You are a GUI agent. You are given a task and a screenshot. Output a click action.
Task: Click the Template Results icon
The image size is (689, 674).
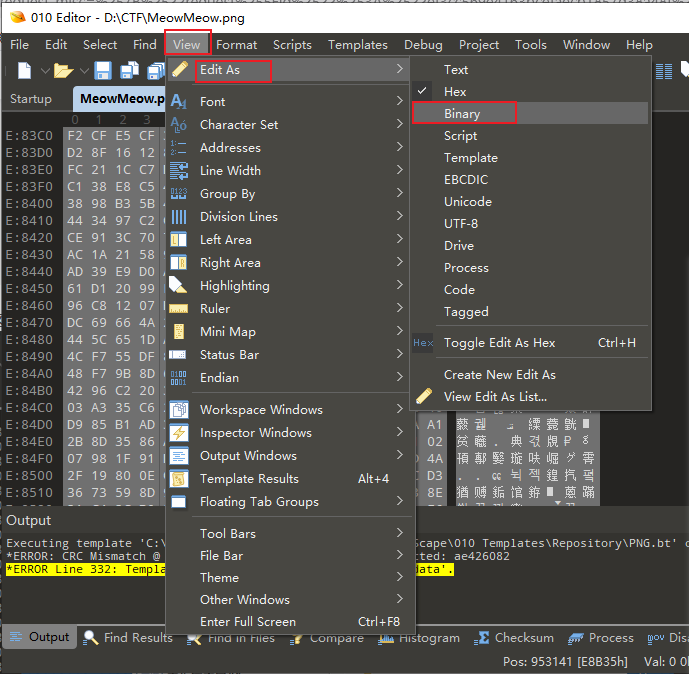tap(179, 479)
